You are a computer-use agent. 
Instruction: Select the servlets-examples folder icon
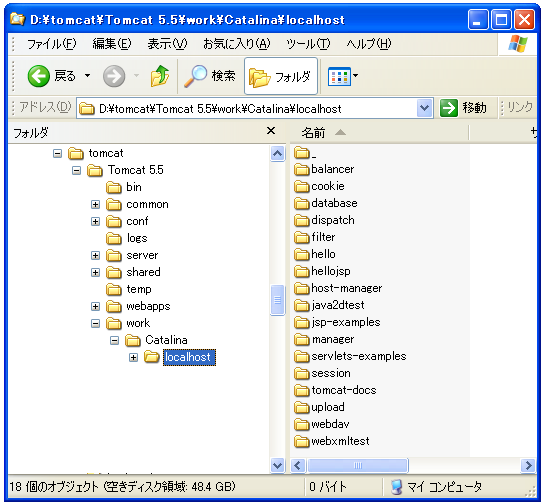coord(301,356)
